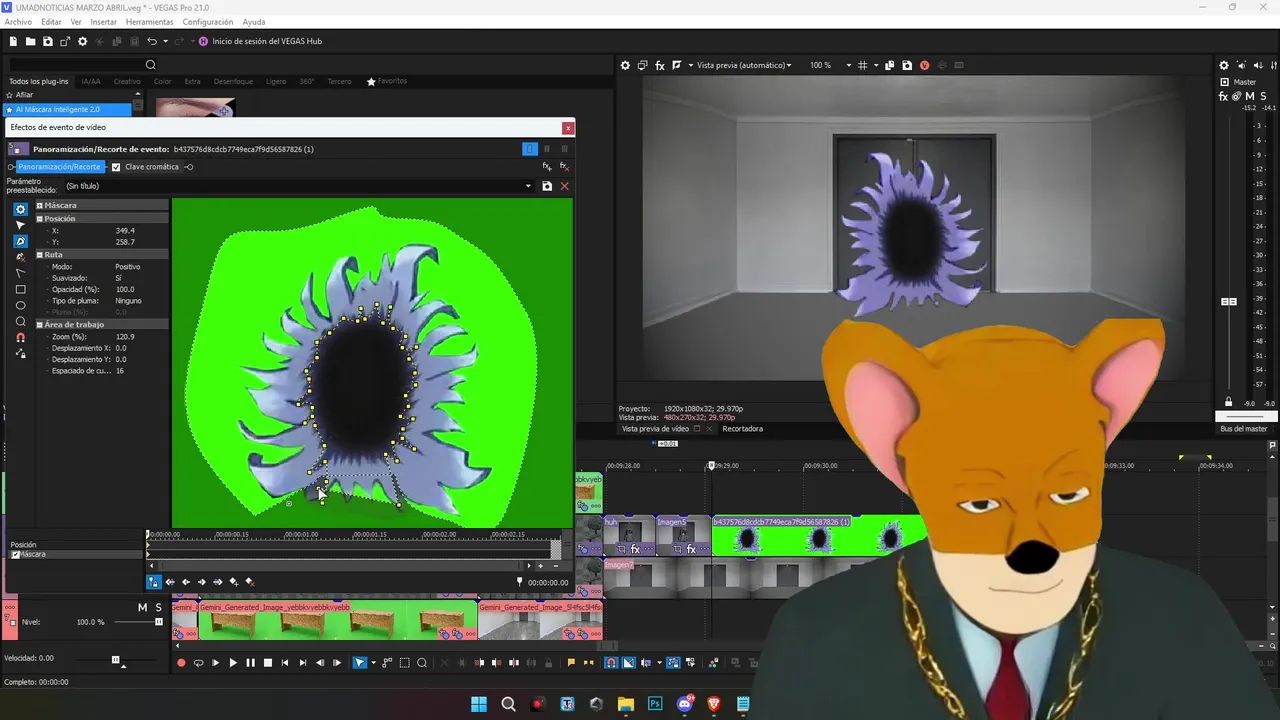Collapse the Posición property group
This screenshot has height=720, width=1280.
coord(40,218)
